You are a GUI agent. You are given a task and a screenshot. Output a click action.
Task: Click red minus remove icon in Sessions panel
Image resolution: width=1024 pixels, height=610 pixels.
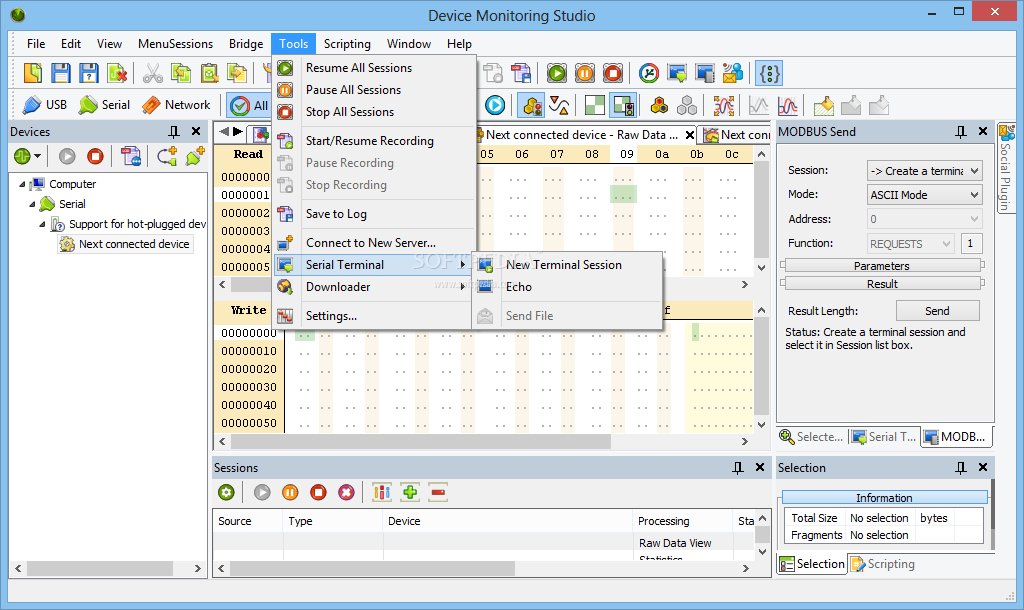438,492
